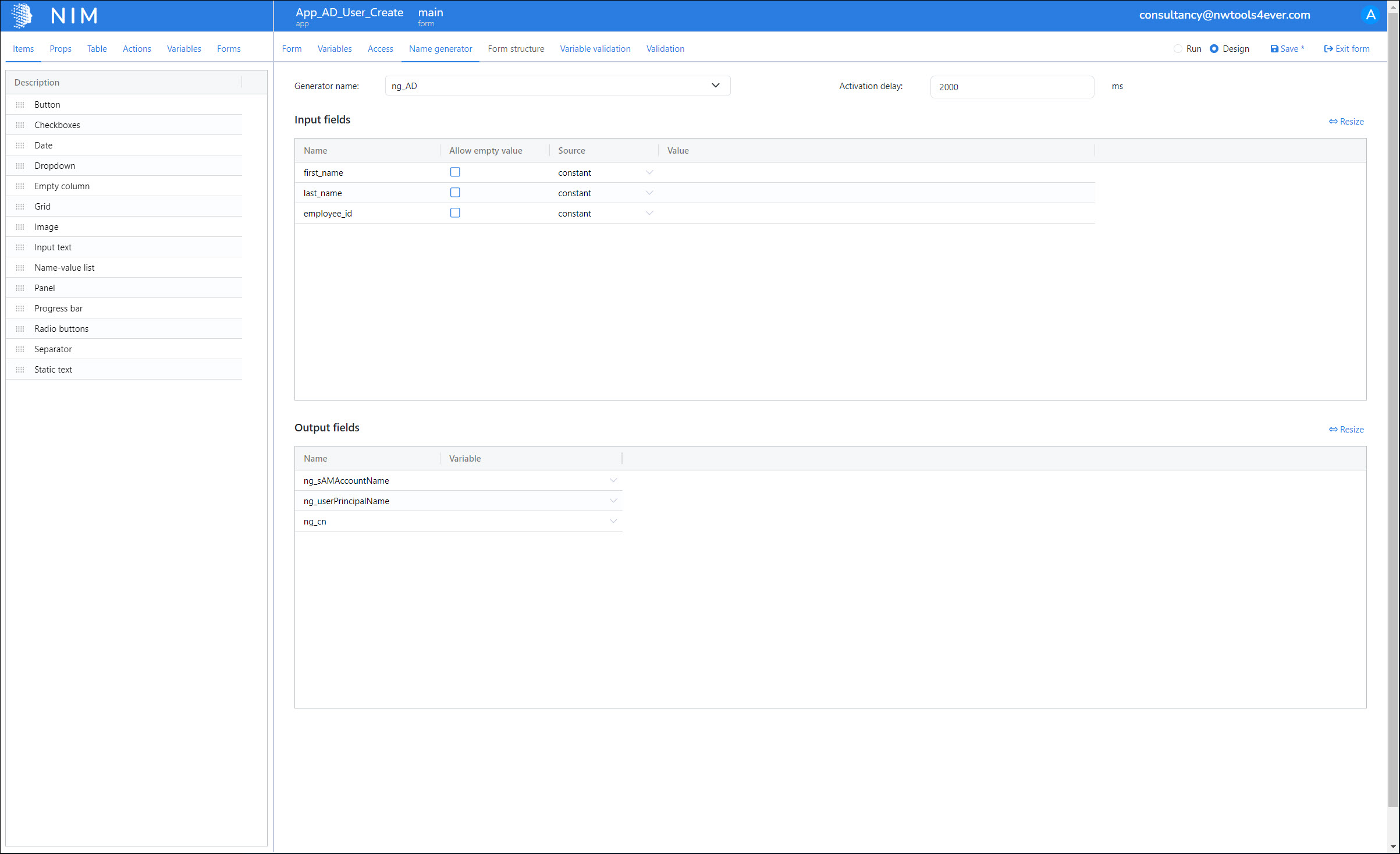The image size is (1400, 854).
Task: Select the Run mode radio button
Action: tap(1178, 49)
